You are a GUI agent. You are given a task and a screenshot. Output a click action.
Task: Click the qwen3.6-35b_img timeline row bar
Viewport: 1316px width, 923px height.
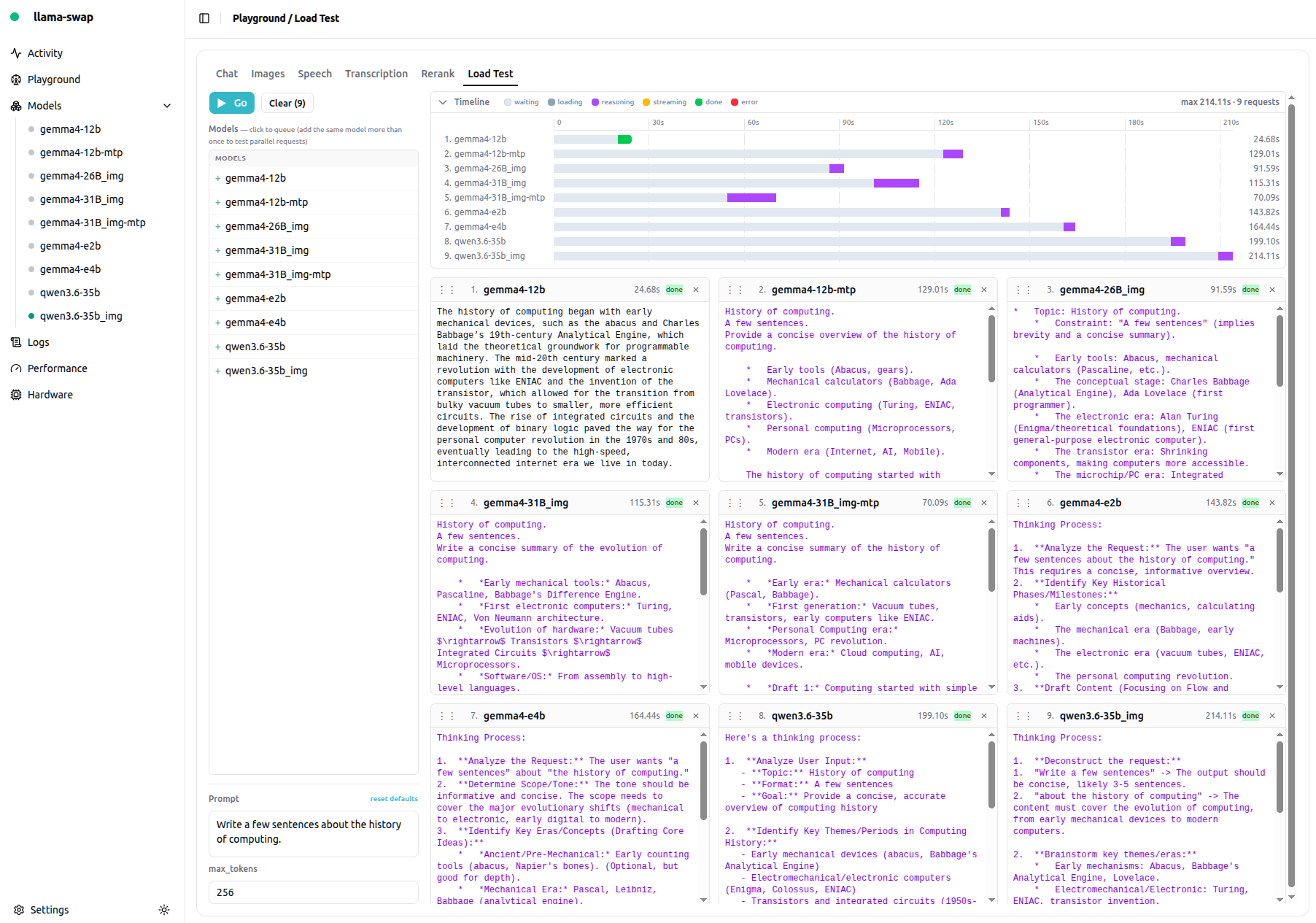(x=893, y=256)
